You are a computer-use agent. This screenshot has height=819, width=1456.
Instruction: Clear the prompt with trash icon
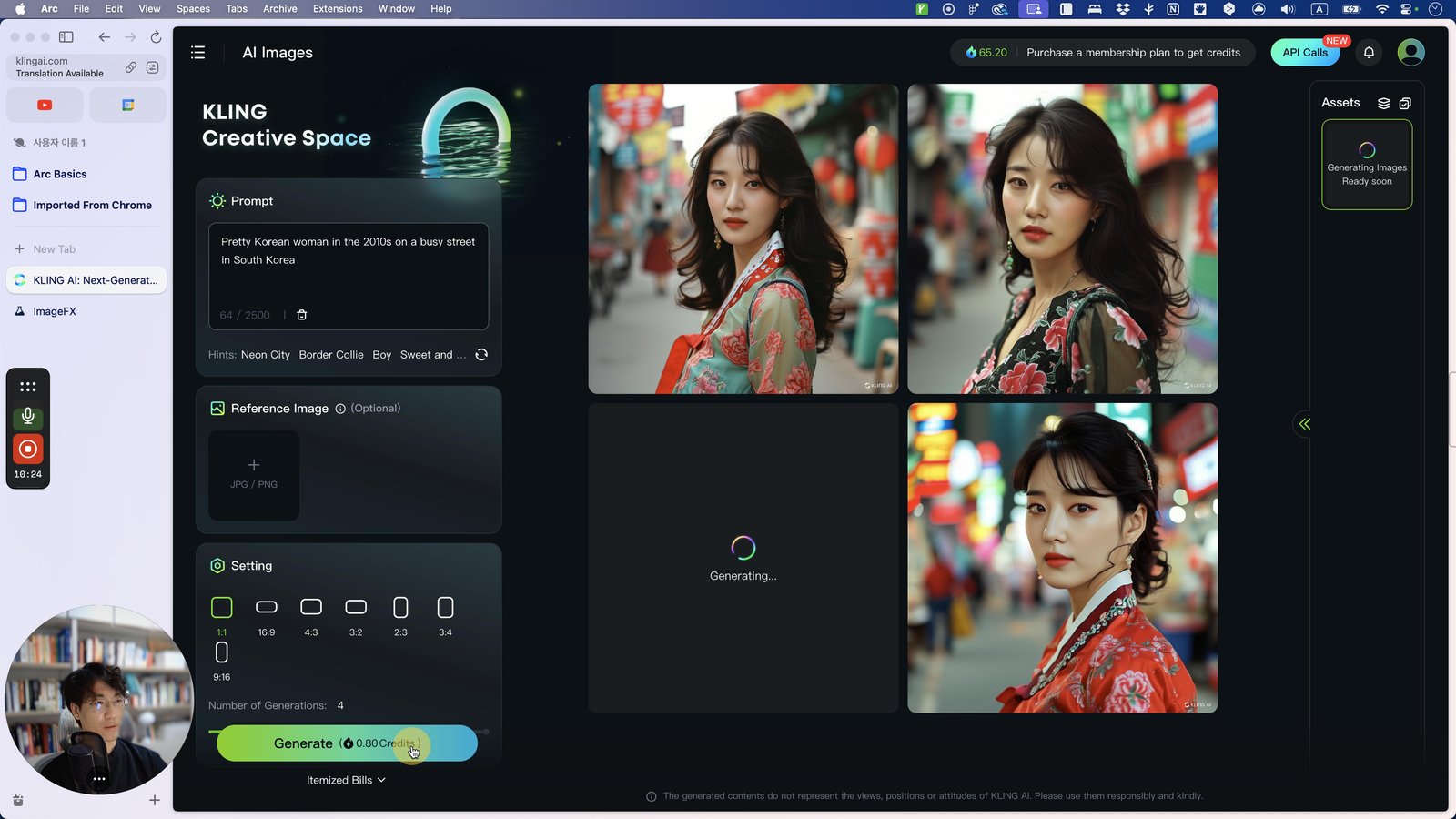(x=302, y=315)
